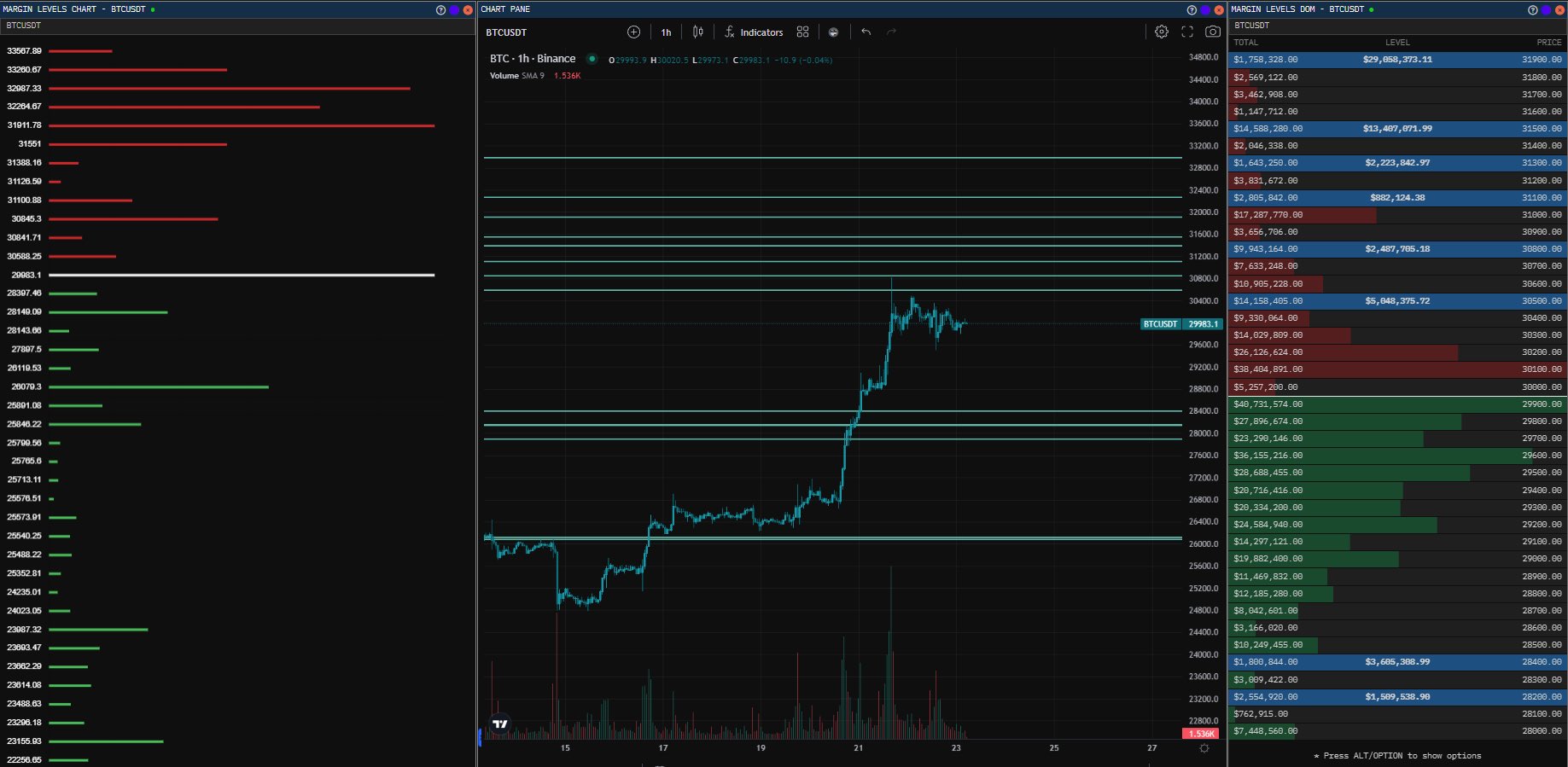Select the DOM row at price 31900.00

click(1397, 60)
